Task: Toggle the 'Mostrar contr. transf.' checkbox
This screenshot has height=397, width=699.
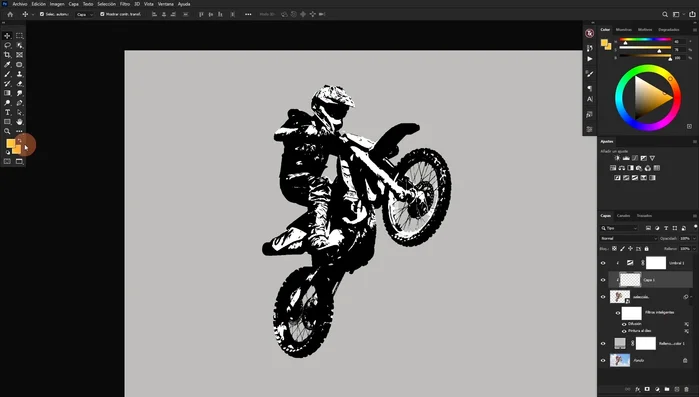Action: coord(102,14)
